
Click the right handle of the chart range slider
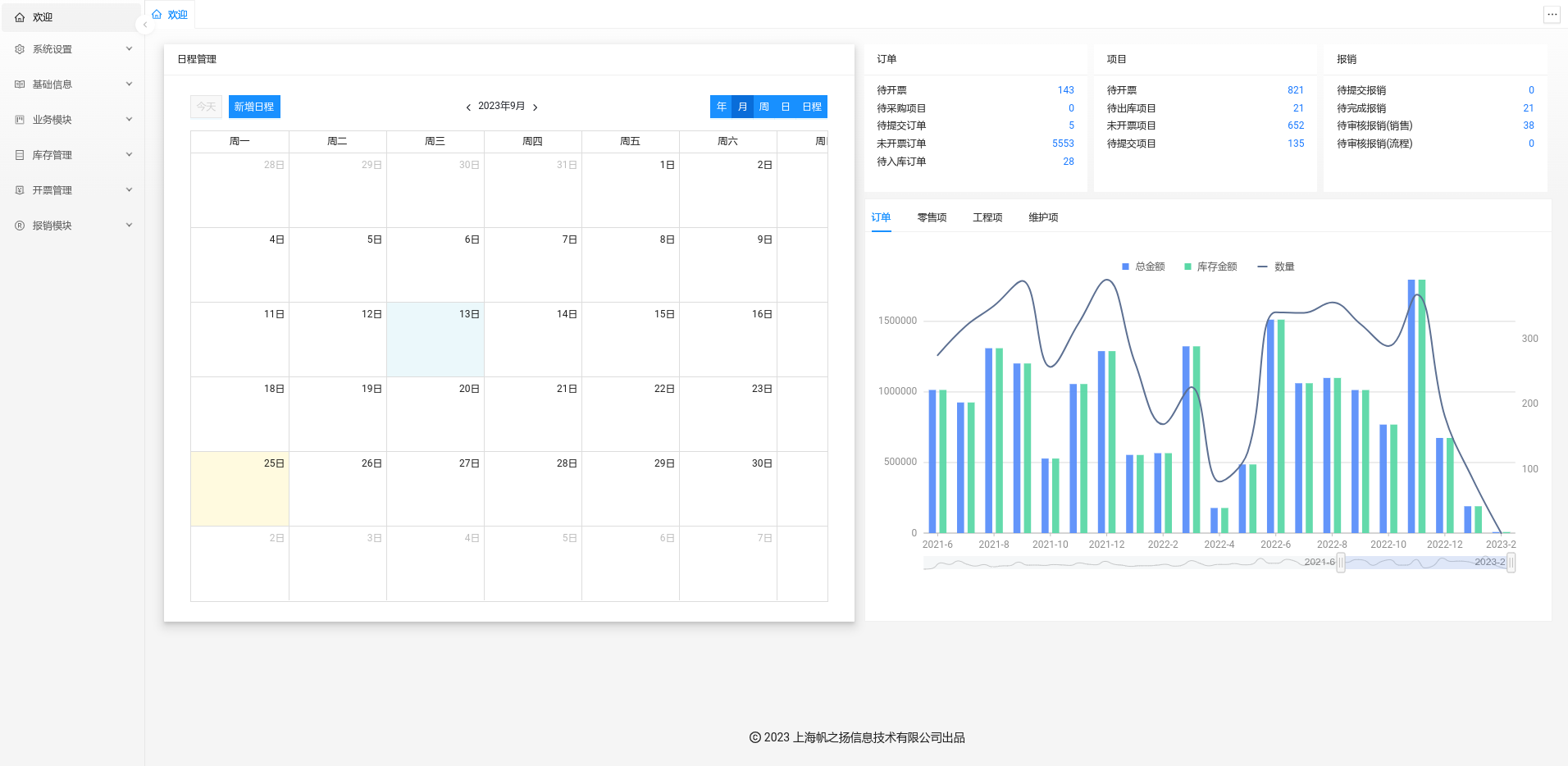coord(1511,563)
